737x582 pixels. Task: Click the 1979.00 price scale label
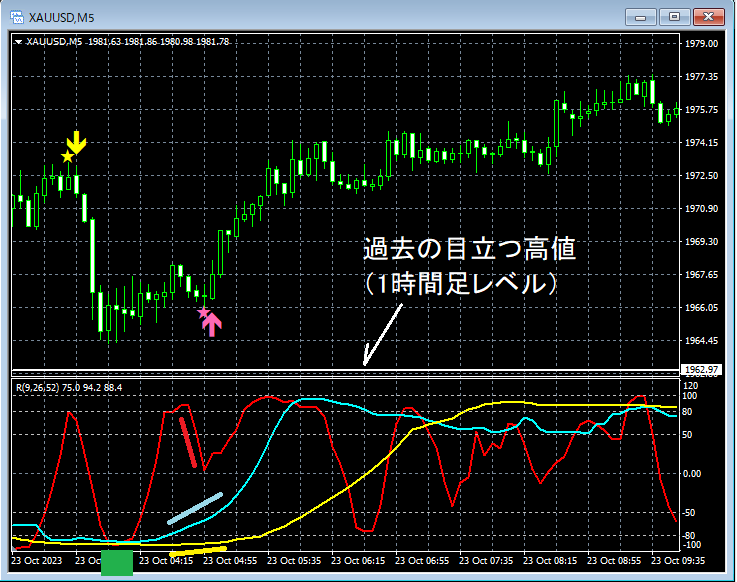coord(701,44)
